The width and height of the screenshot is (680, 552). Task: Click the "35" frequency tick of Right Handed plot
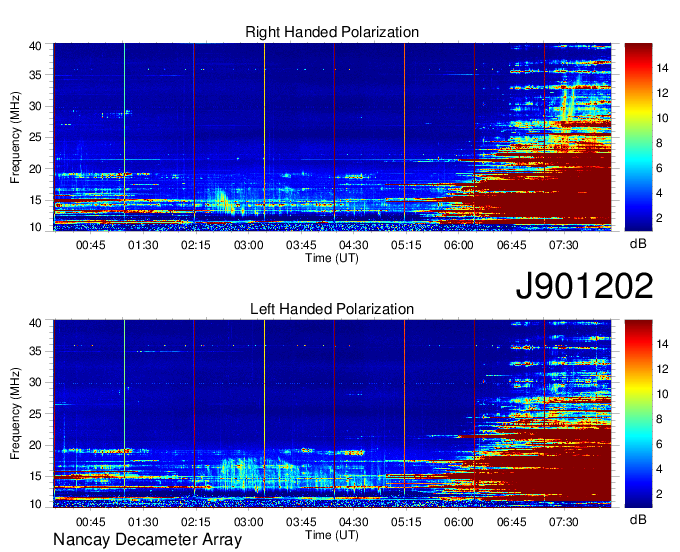(x=36, y=75)
